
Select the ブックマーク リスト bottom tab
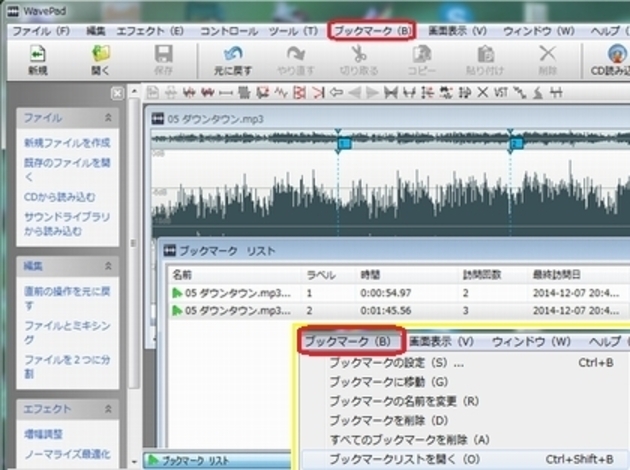[x=217, y=460]
